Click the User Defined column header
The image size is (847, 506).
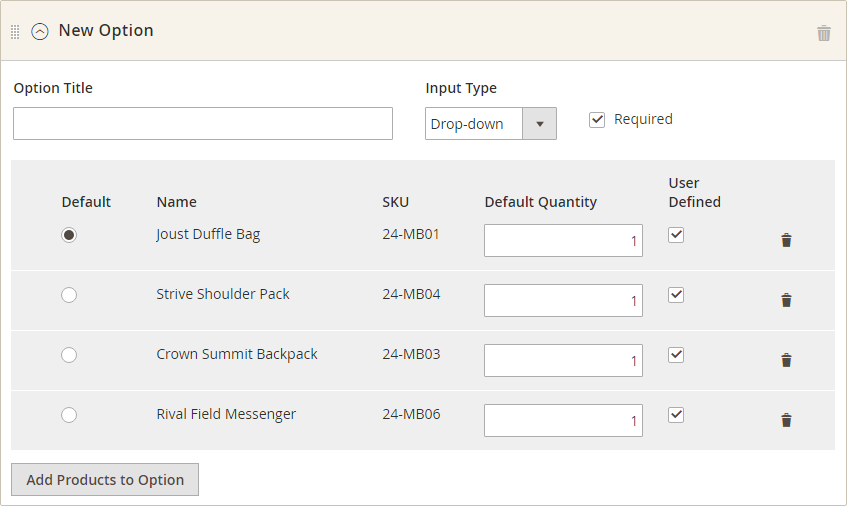pyautogui.click(x=695, y=192)
